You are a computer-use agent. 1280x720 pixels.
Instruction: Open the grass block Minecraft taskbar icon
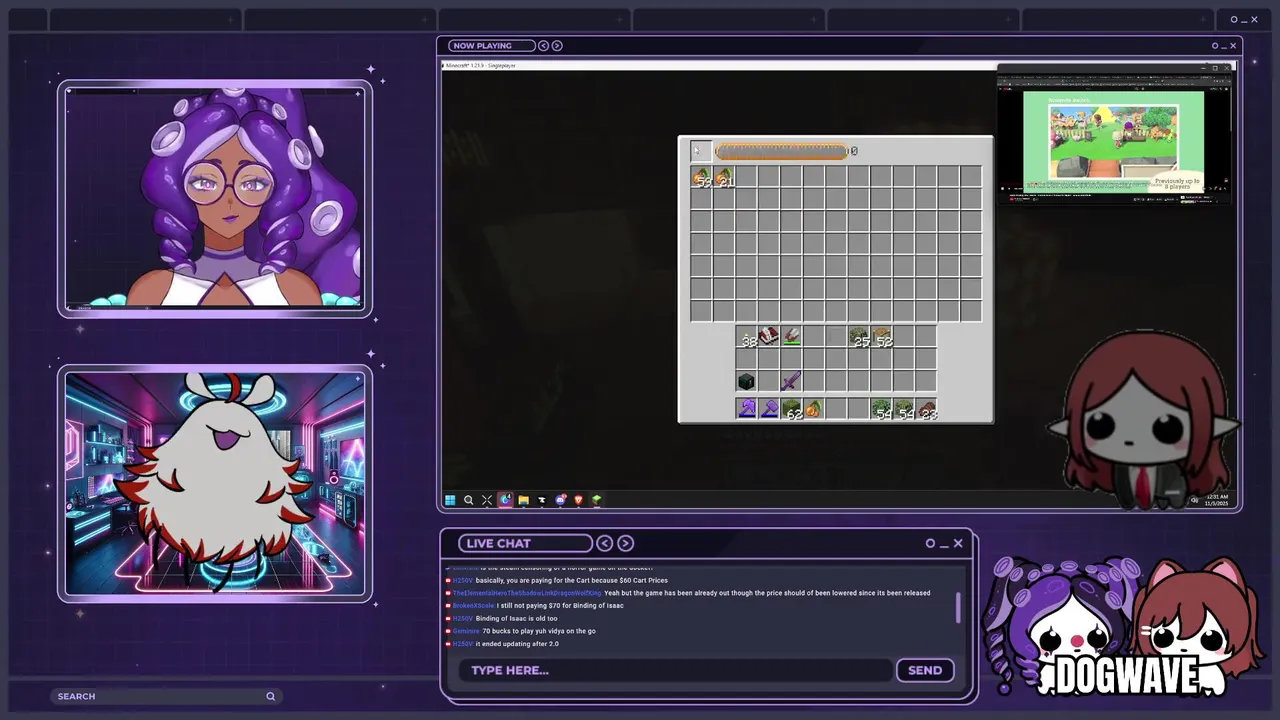click(596, 500)
